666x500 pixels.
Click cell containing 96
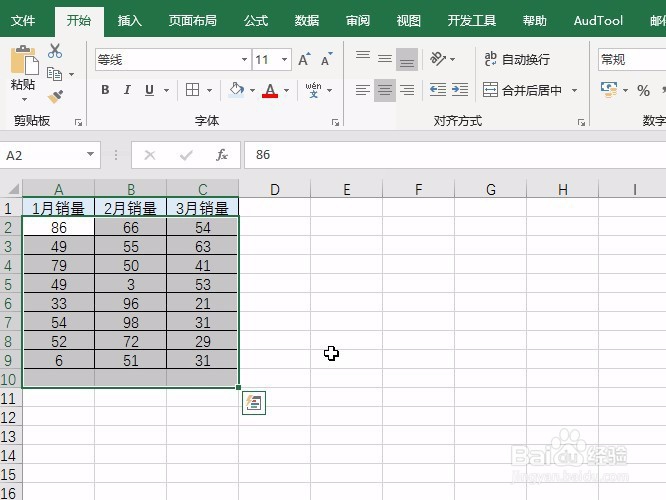(130, 303)
